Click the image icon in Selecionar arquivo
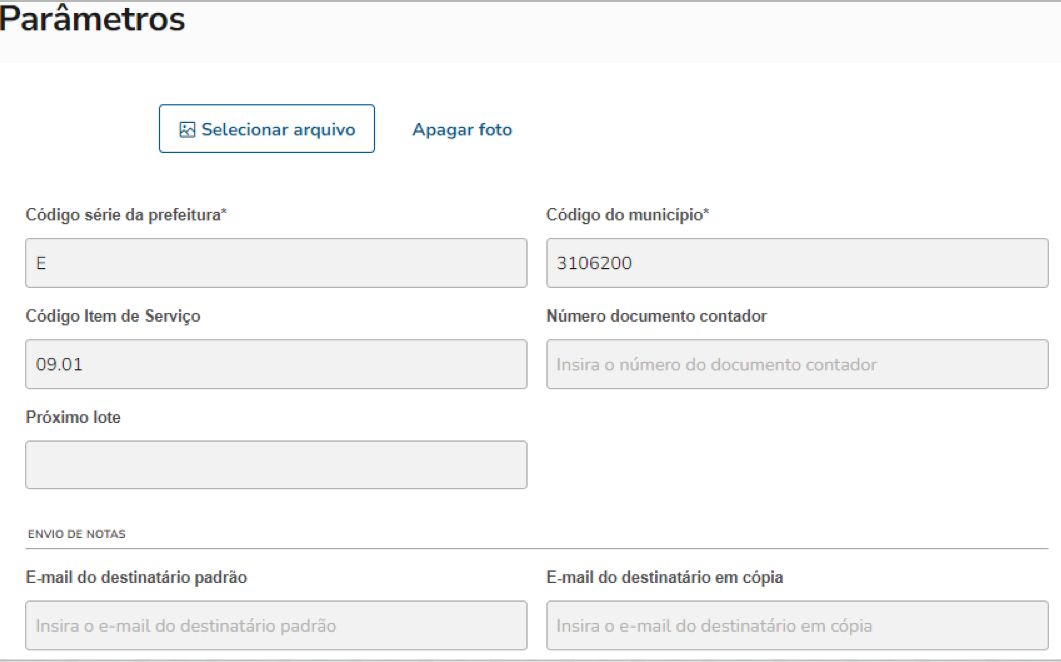The image size is (1061, 662). (x=187, y=130)
